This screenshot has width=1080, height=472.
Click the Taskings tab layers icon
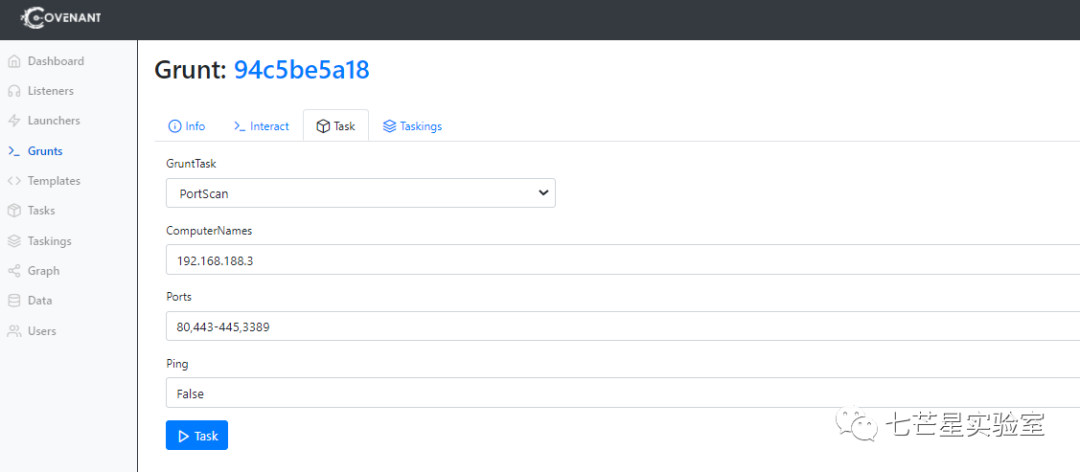[389, 126]
